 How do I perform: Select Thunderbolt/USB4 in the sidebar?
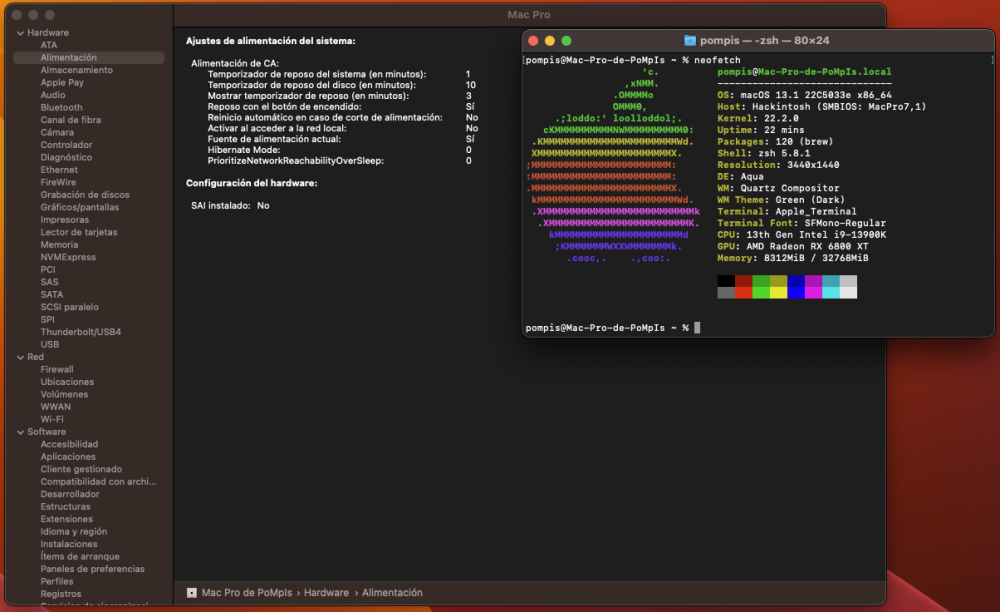click(80, 331)
